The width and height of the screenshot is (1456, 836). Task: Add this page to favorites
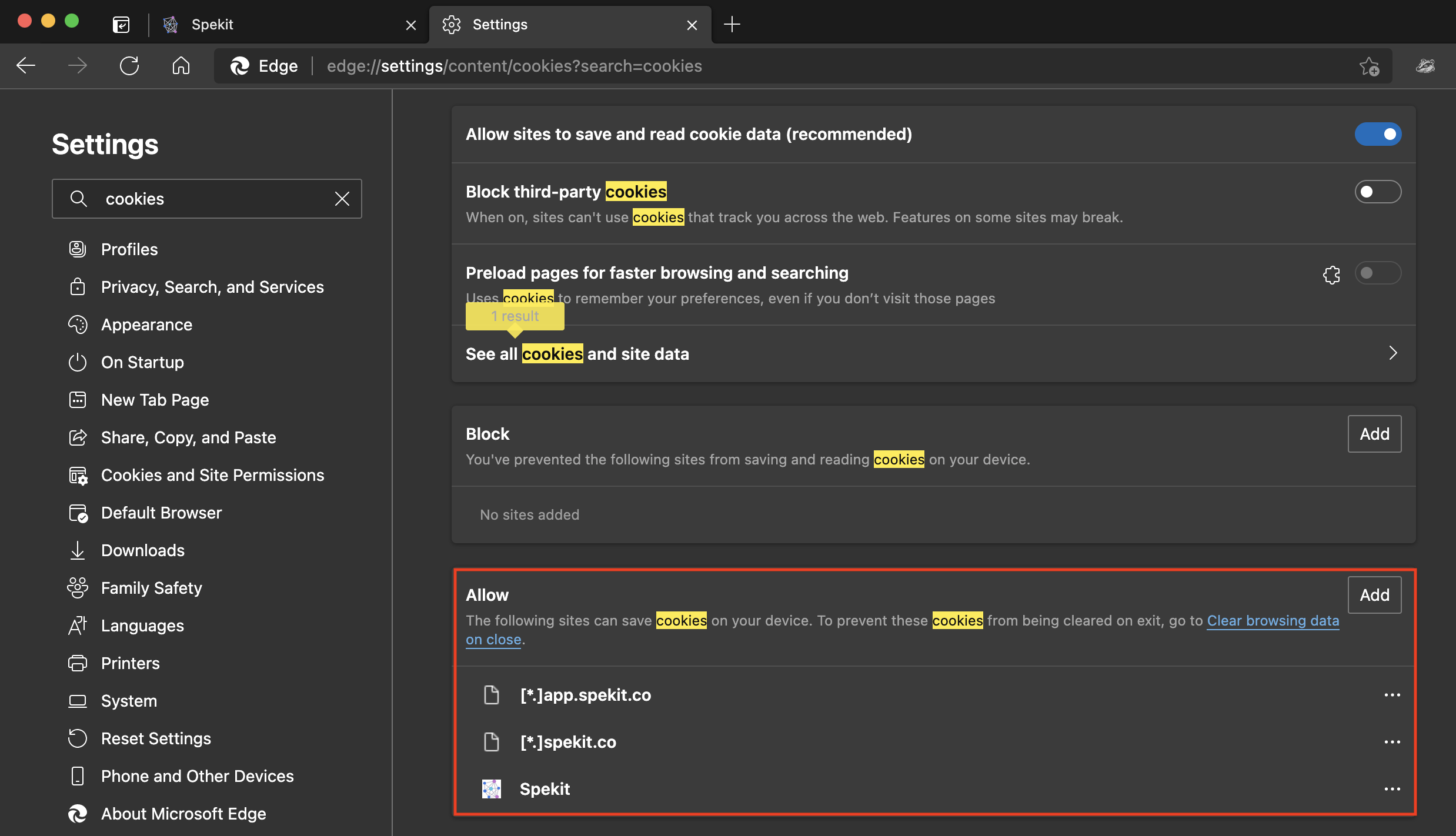click(x=1370, y=66)
